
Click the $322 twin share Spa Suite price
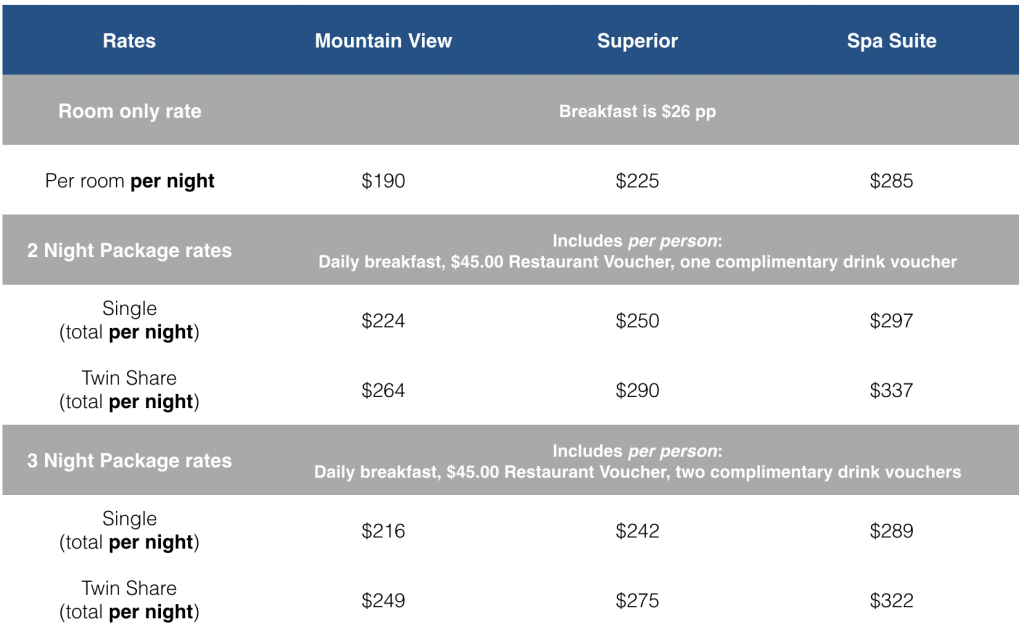(x=891, y=600)
